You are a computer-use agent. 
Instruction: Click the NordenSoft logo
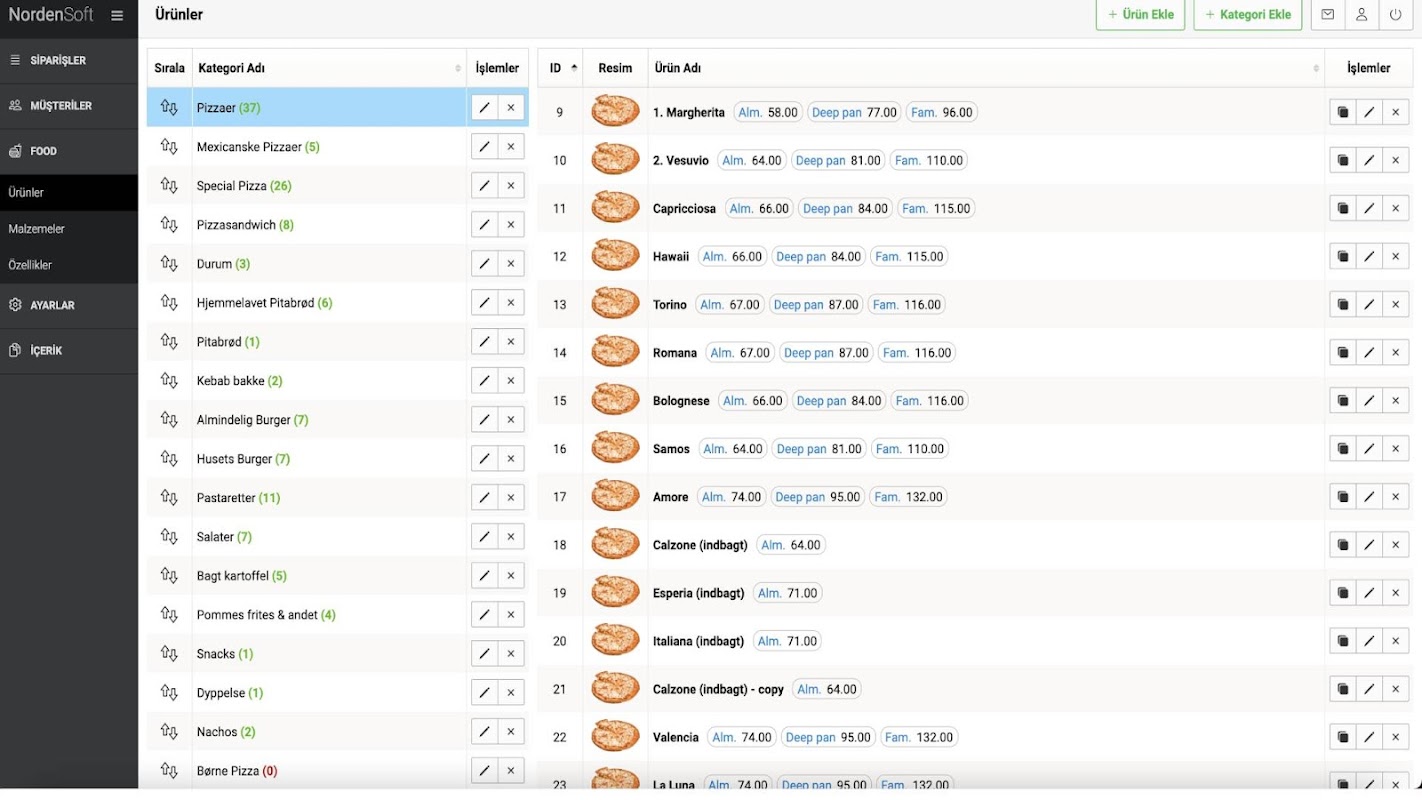[x=51, y=15]
